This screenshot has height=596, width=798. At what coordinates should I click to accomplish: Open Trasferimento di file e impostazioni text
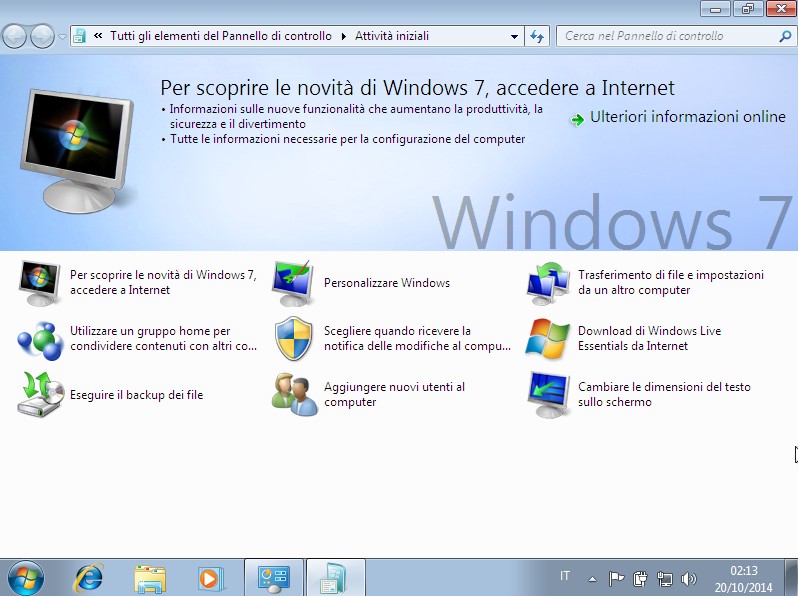coord(671,282)
